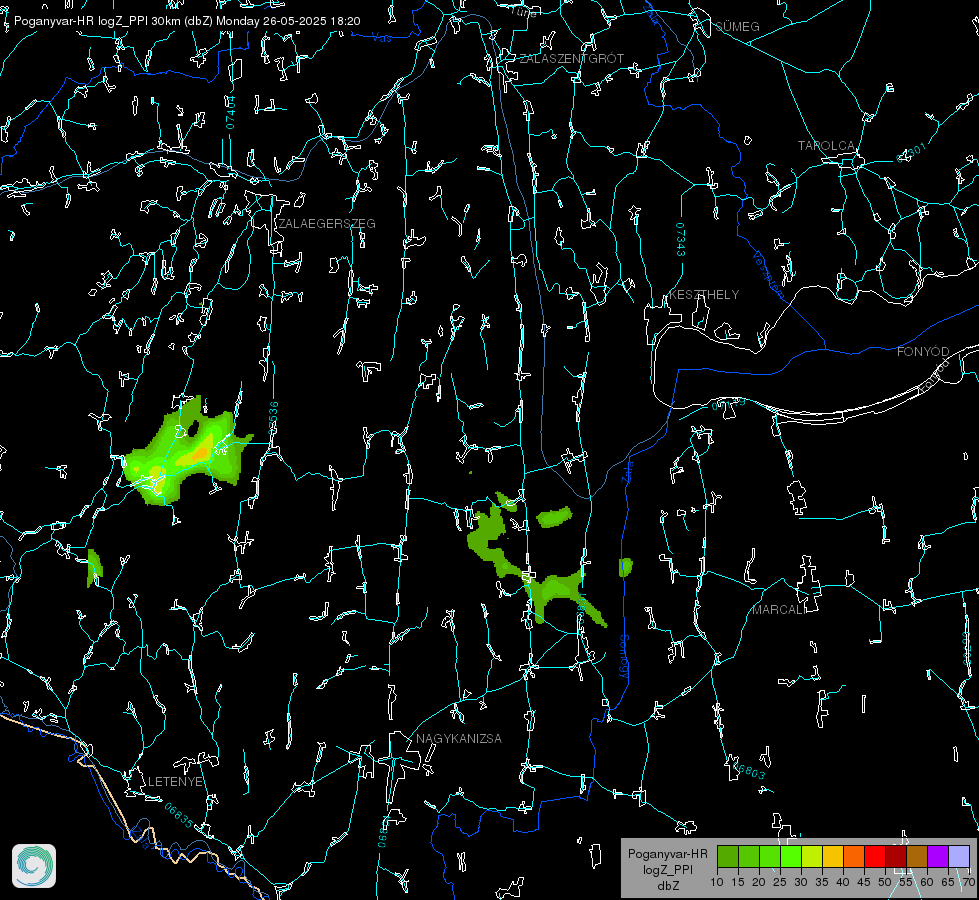Click the radar title text with timestamp 18:20
The image size is (979, 900).
pos(187,21)
